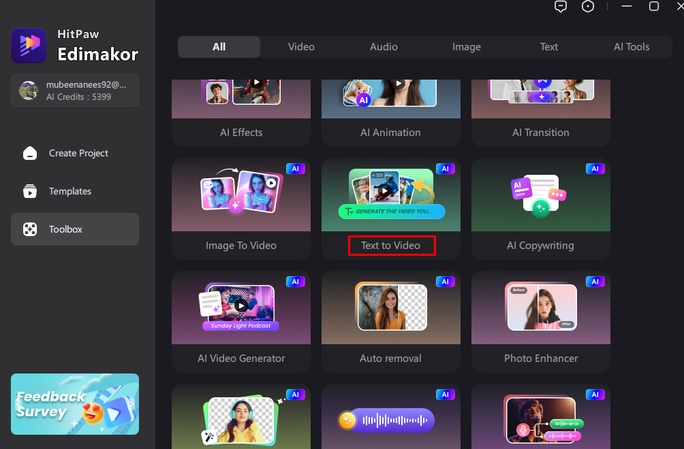Click the 'AI Video Generator' label

[x=241, y=358]
